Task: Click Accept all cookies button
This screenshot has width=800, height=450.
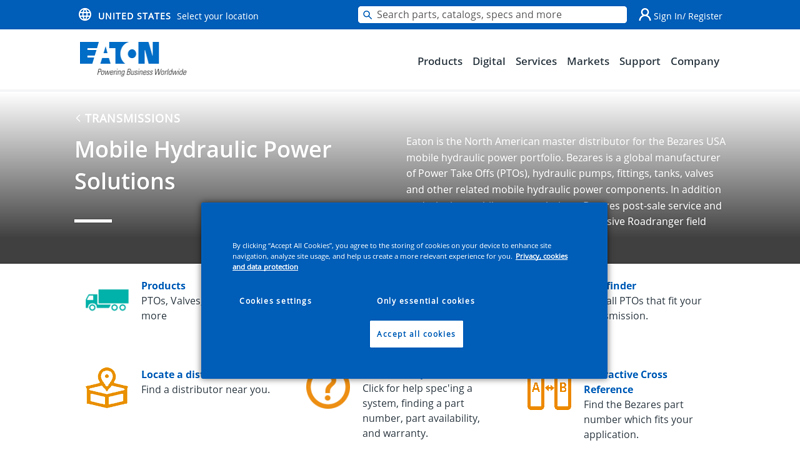Action: coord(416,334)
